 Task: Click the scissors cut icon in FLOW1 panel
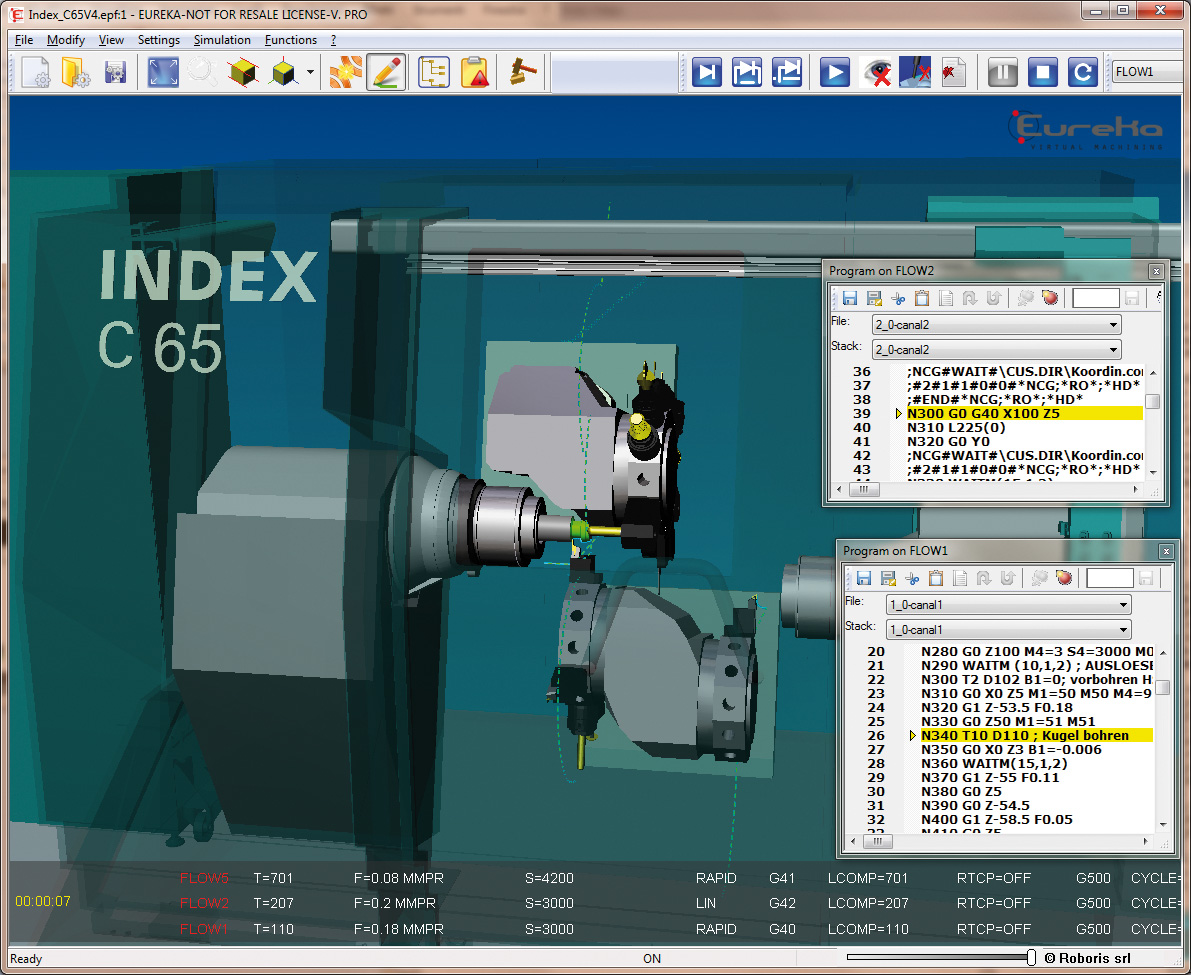coord(912,579)
